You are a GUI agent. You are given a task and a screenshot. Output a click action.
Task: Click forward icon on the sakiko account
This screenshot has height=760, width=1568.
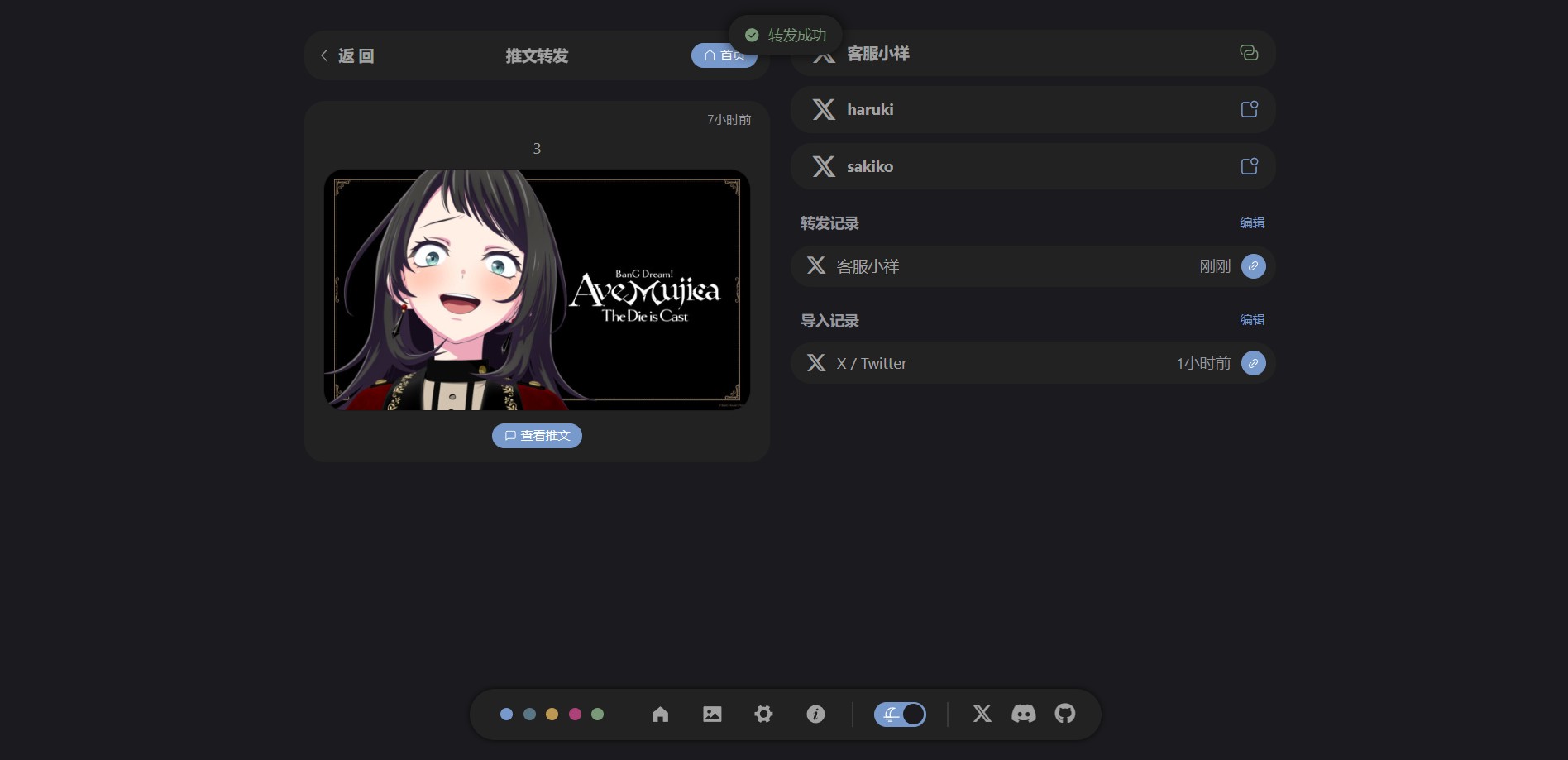[1249, 166]
